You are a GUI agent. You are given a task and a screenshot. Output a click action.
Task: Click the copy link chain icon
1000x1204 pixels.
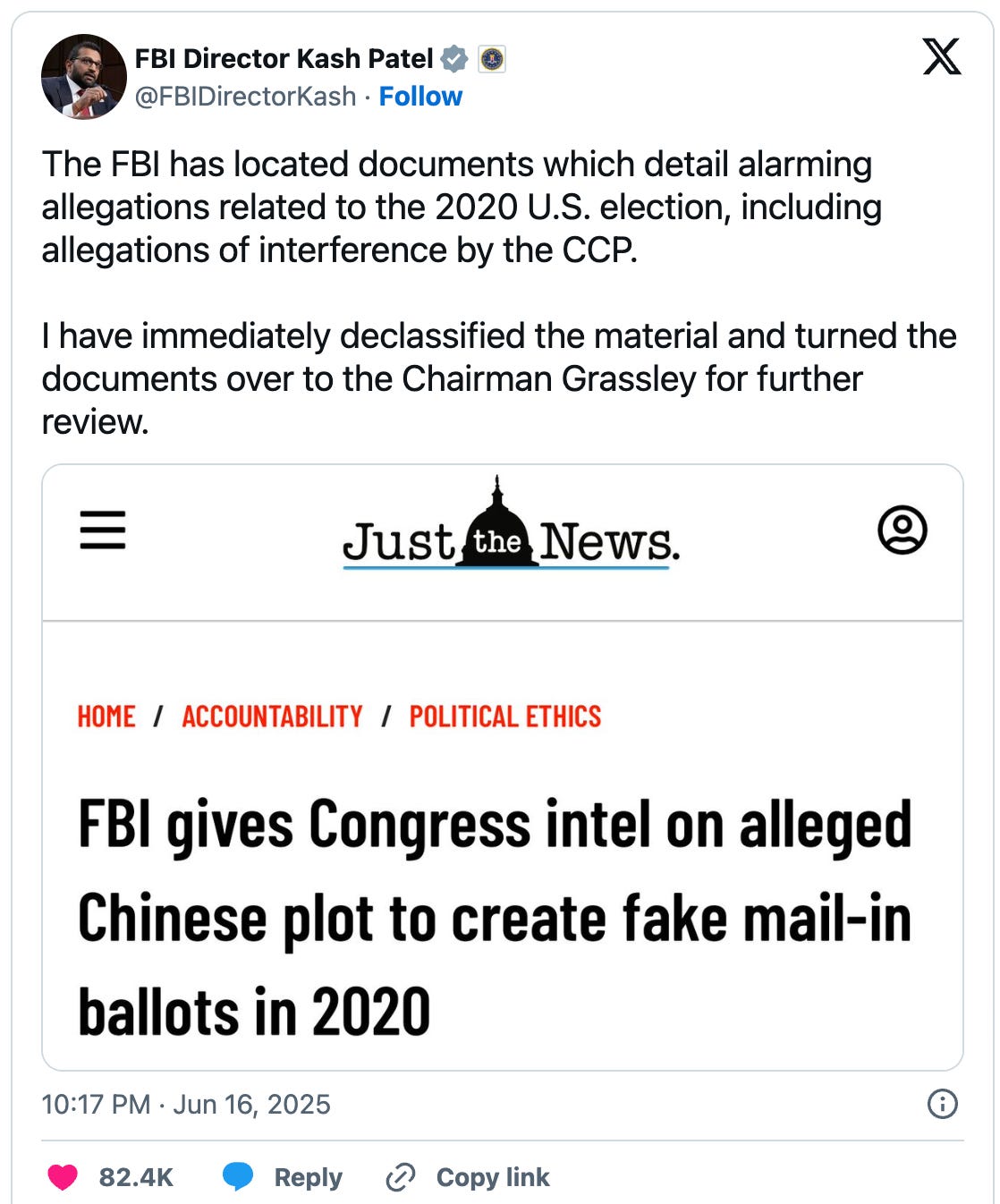pyautogui.click(x=400, y=1177)
